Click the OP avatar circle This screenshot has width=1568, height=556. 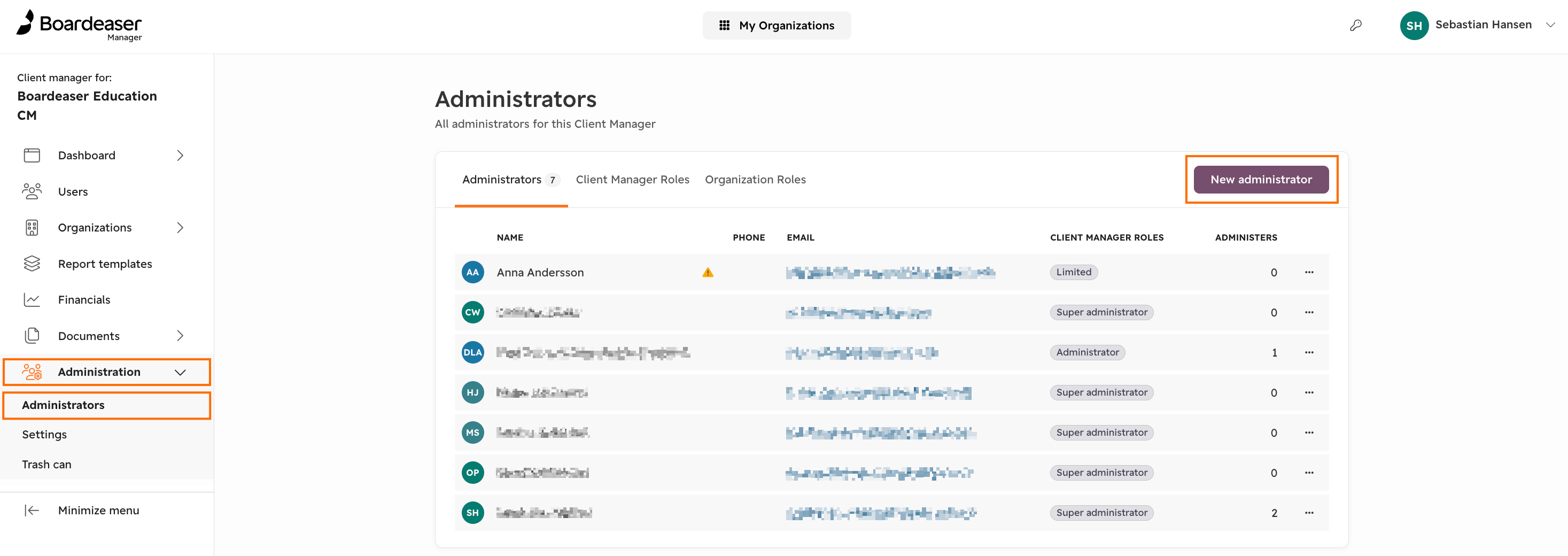(x=472, y=473)
